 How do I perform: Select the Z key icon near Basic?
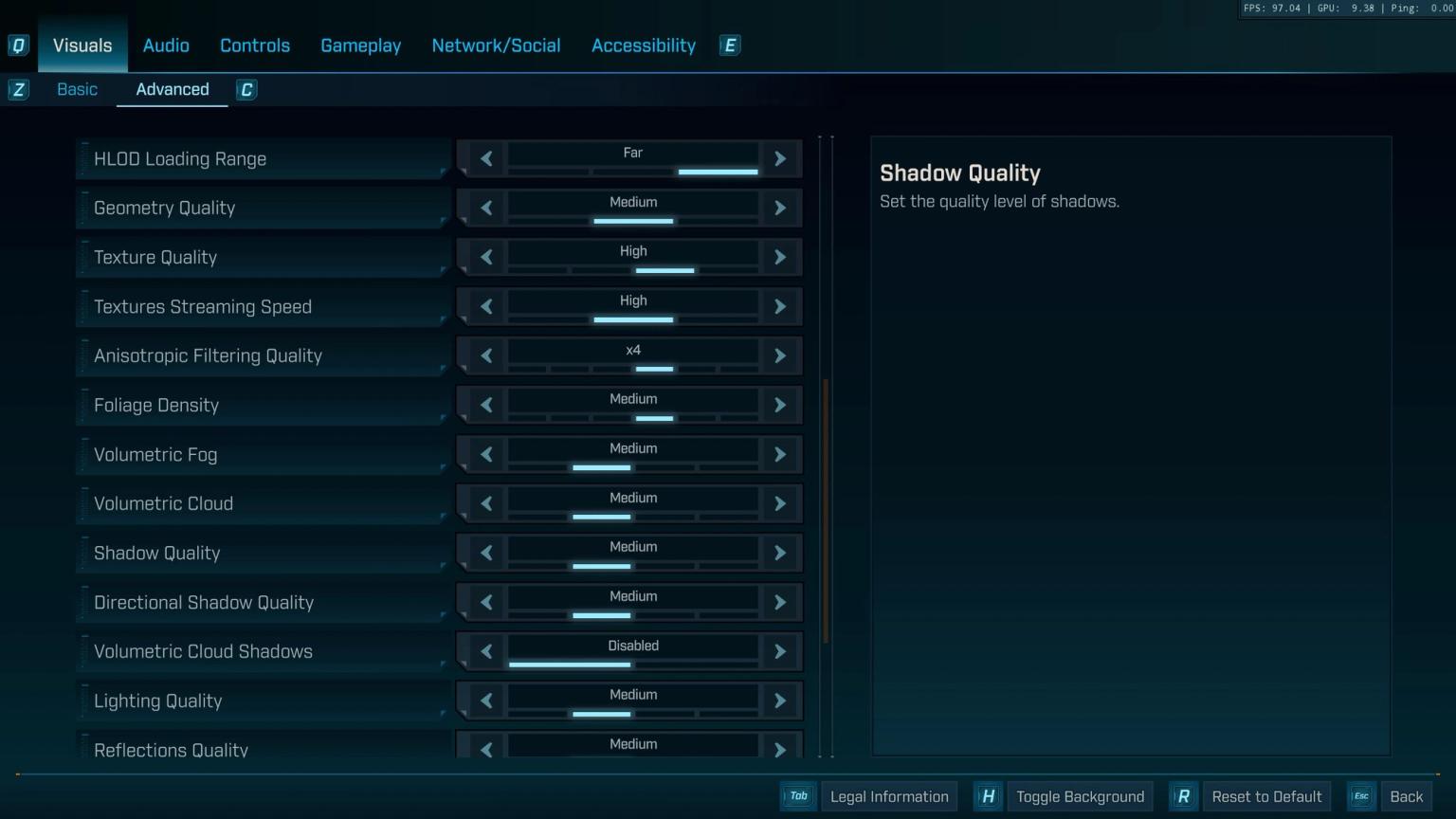(18, 89)
